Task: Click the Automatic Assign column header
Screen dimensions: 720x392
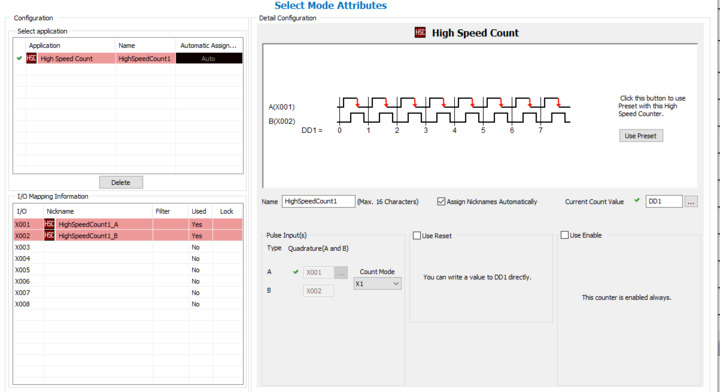Action: [209, 45]
